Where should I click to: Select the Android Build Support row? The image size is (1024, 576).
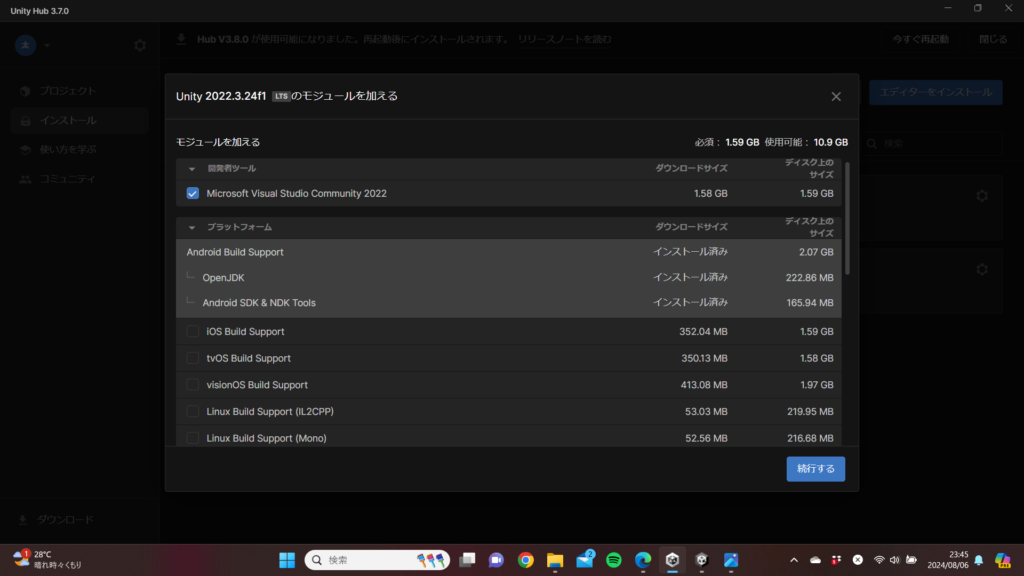(x=509, y=252)
